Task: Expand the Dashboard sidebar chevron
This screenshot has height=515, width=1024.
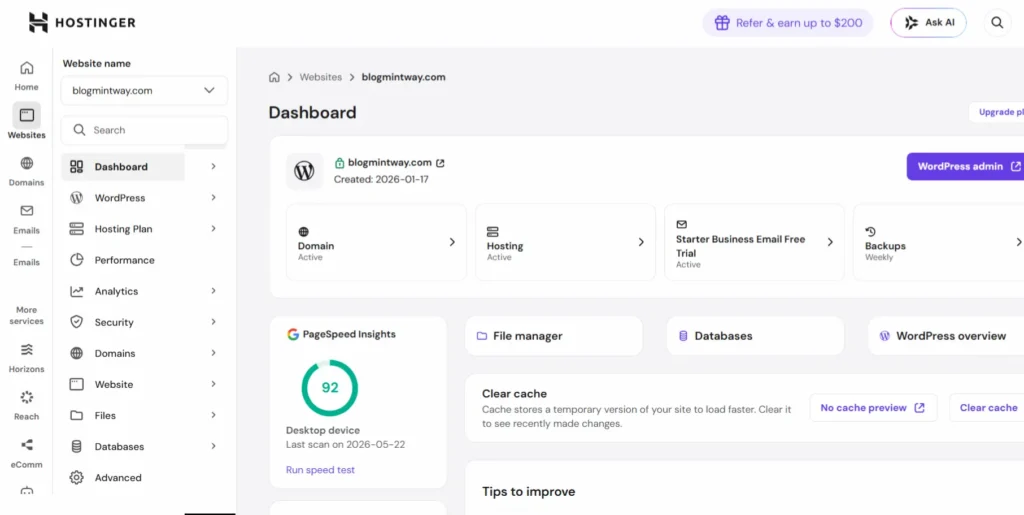Action: click(214, 166)
